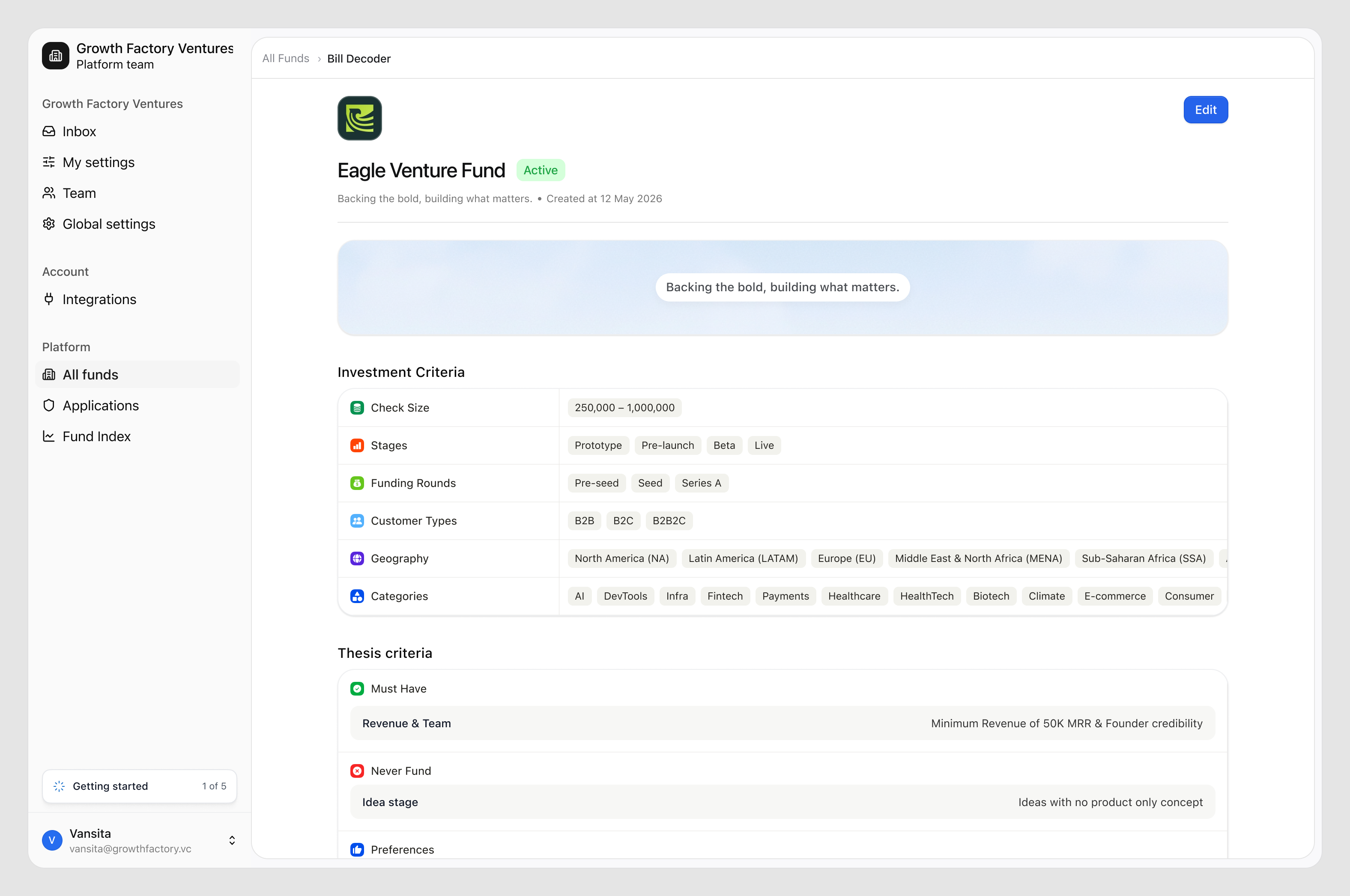Open the account switcher chevrons beside Vansita
Viewport: 1350px width, 896px height.
(232, 841)
